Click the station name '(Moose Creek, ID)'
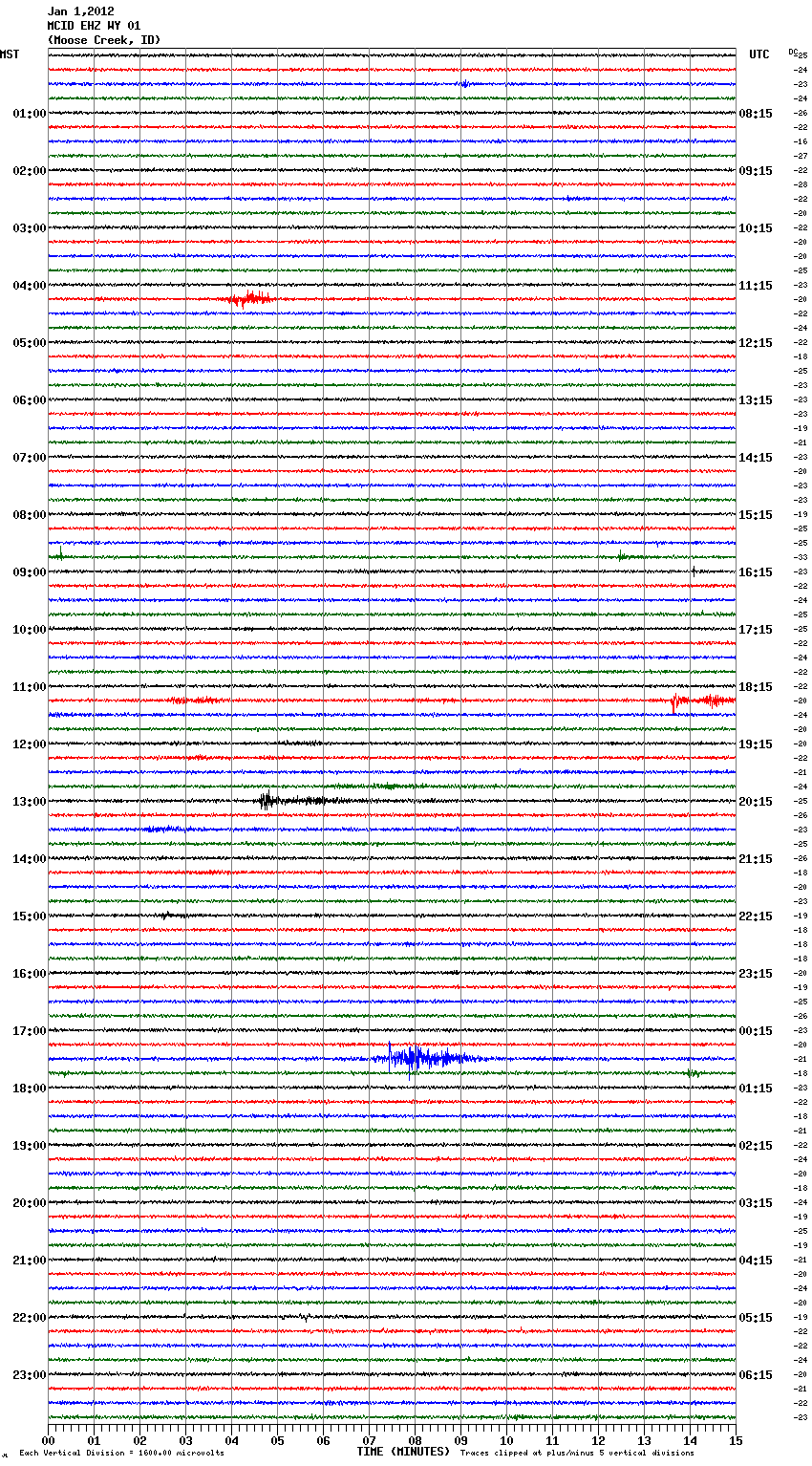The height and width of the screenshot is (1466, 812). point(104,40)
